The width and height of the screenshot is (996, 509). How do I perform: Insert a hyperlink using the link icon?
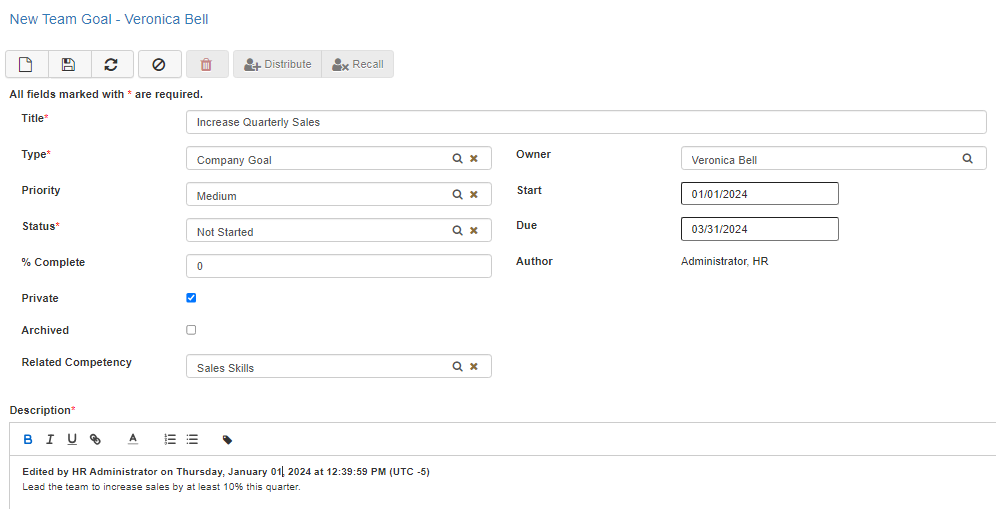point(95,439)
